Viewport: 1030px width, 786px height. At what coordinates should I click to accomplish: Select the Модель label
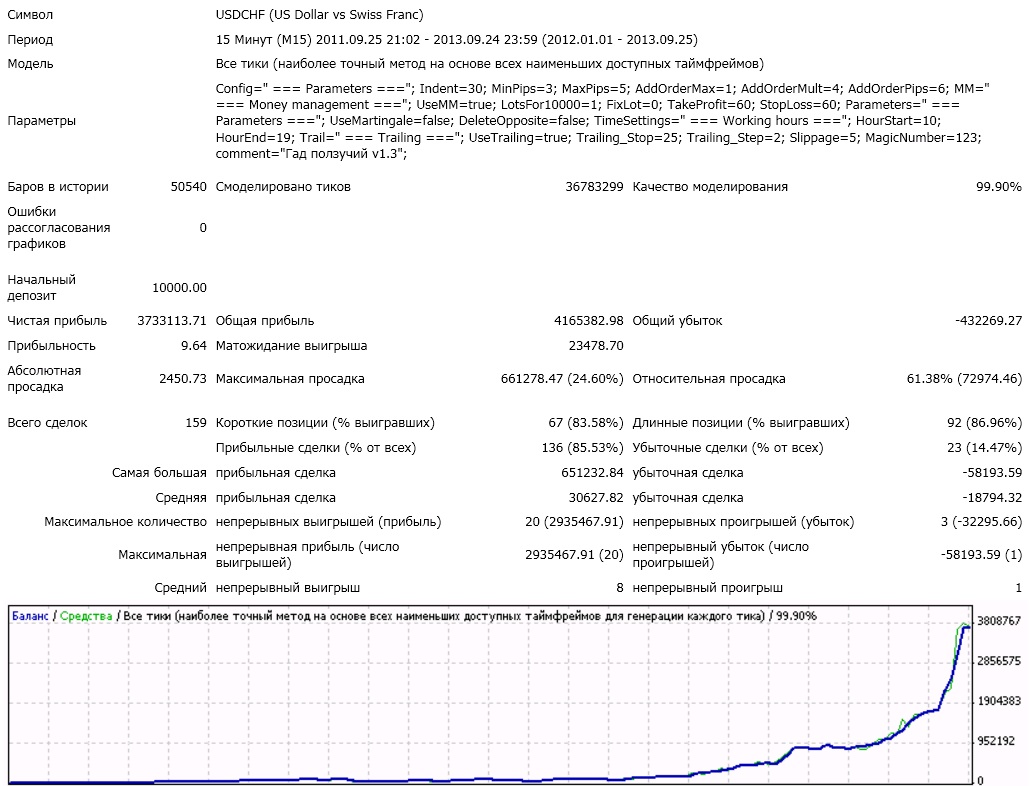pyautogui.click(x=30, y=64)
